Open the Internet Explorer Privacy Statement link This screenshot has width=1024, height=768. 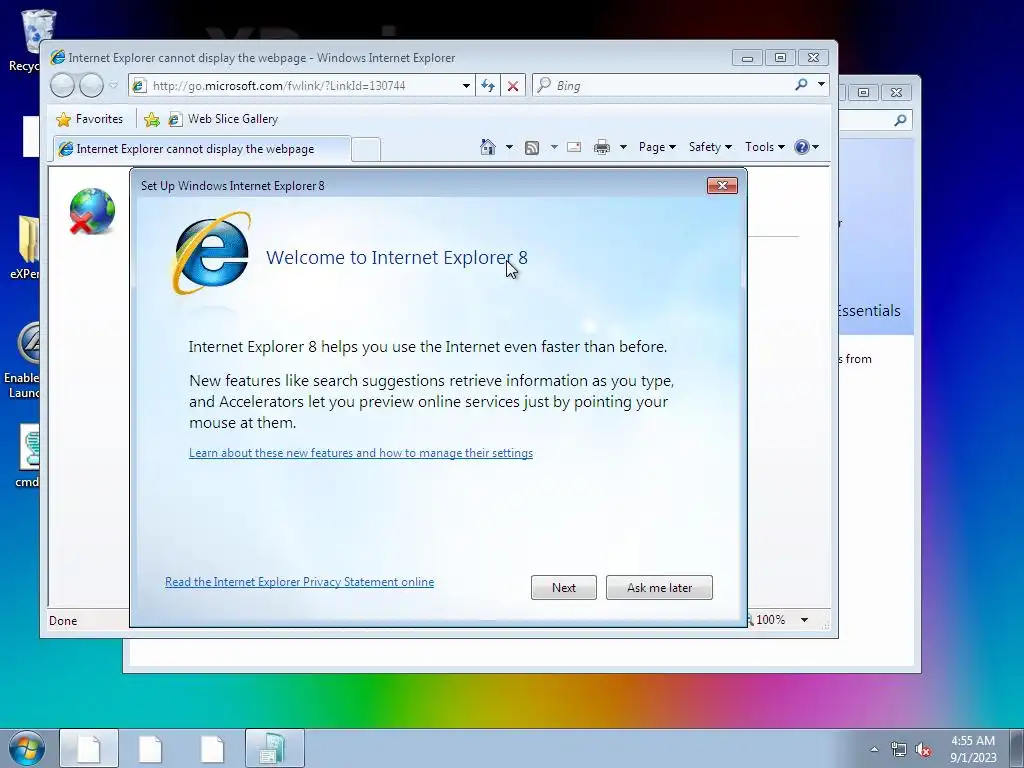point(299,582)
